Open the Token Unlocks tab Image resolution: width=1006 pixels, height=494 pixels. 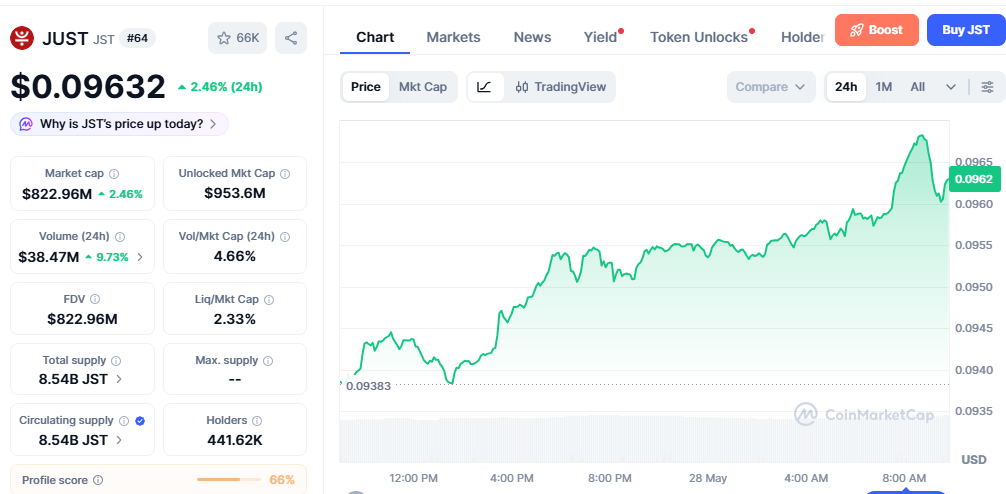(x=700, y=37)
